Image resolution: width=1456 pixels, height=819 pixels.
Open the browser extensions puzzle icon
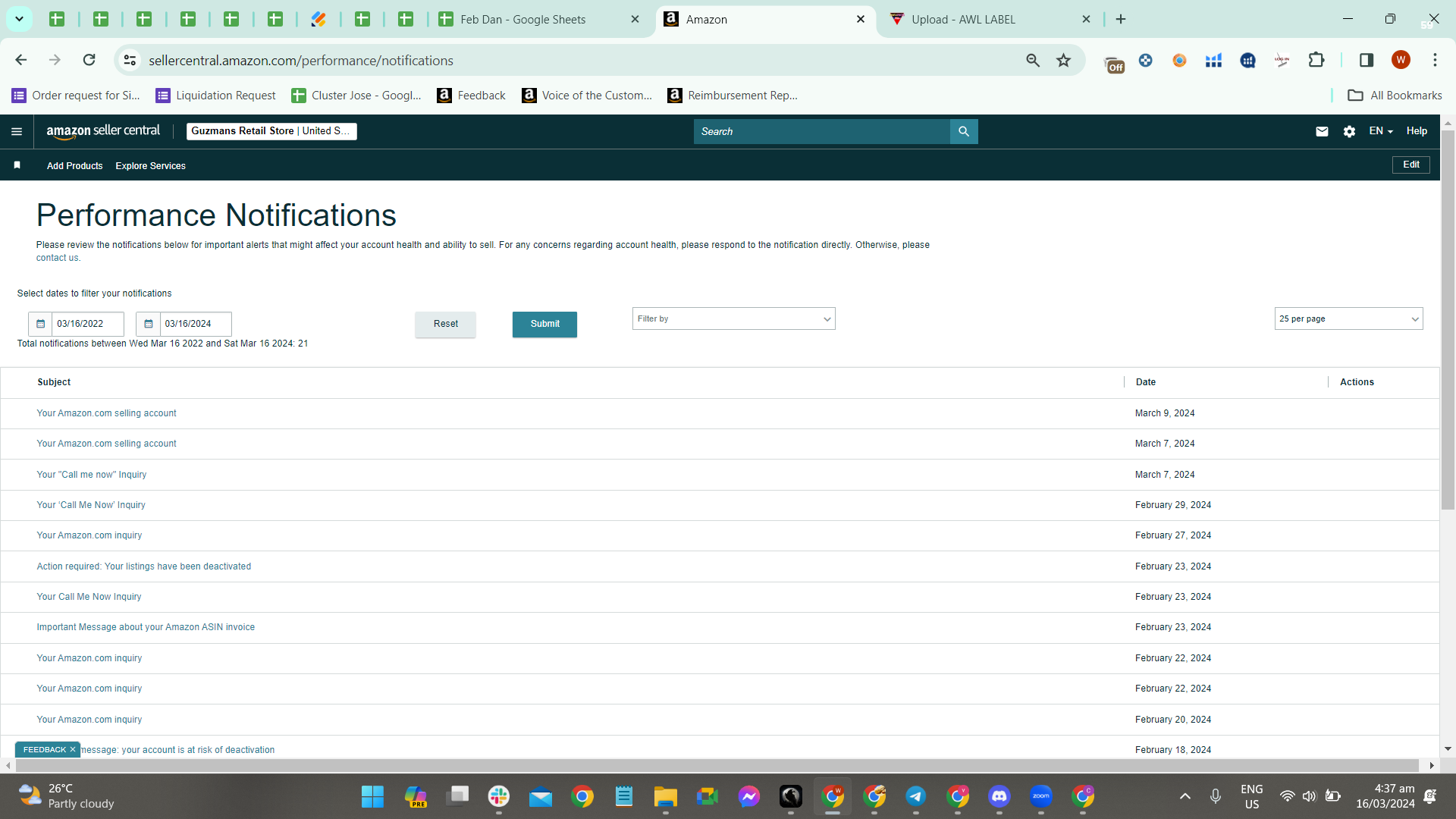coord(1316,60)
